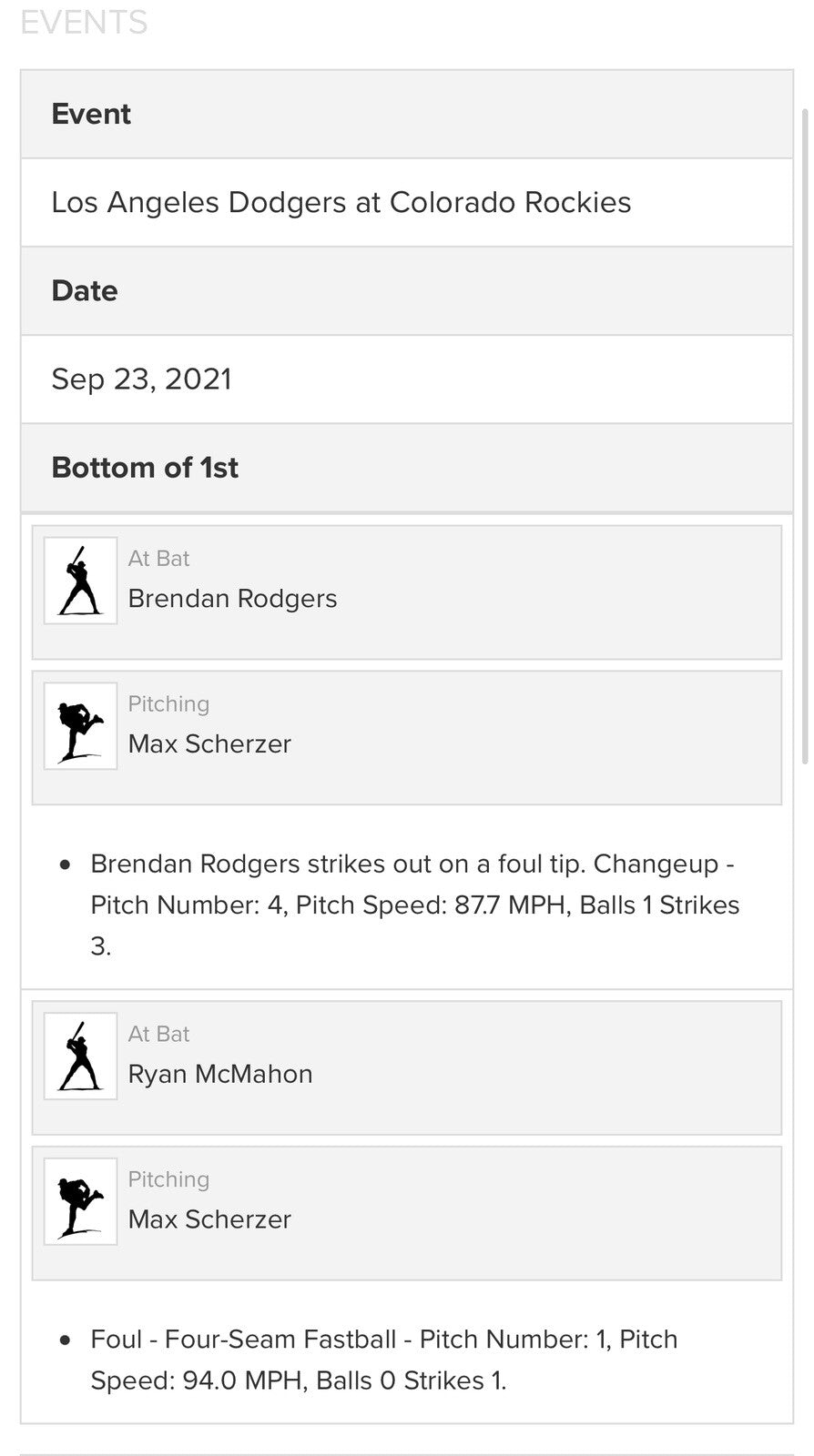Click the vertical scrollbar on the right edge
Image resolution: width=814 pixels, height=1456 pixels.
point(805,437)
